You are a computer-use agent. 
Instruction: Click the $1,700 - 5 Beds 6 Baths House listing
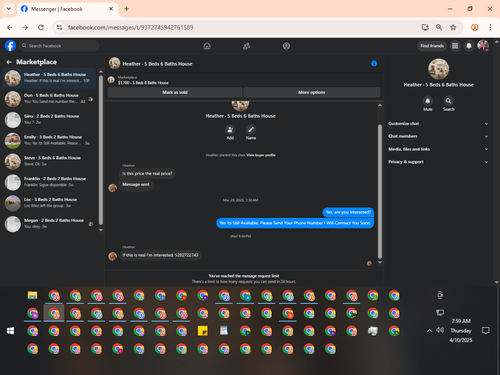143,83
